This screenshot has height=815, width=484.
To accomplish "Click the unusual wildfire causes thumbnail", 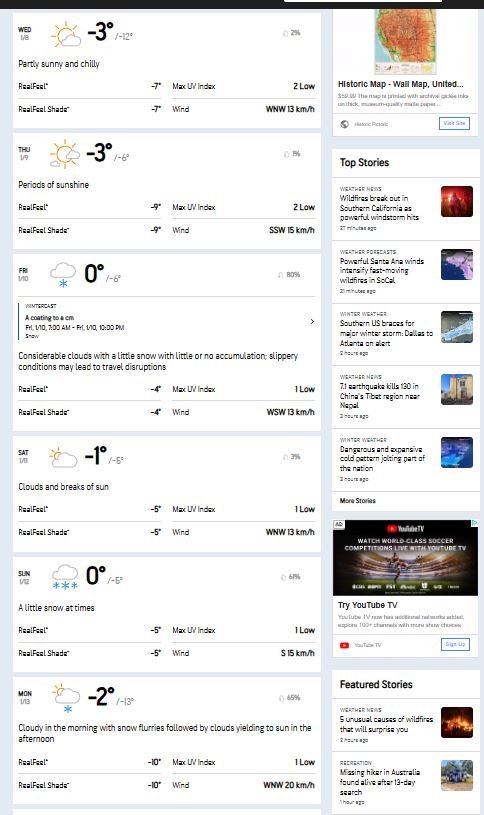I will [457, 722].
